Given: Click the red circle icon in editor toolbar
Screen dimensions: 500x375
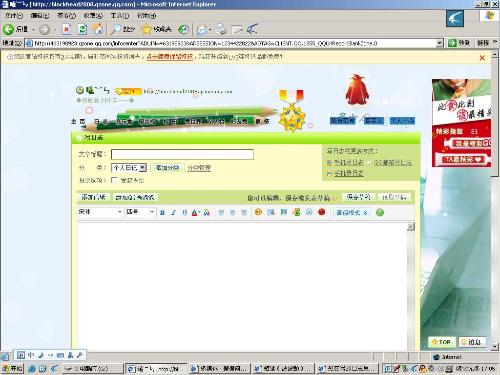Looking at the screenshot, I should 322,212.
